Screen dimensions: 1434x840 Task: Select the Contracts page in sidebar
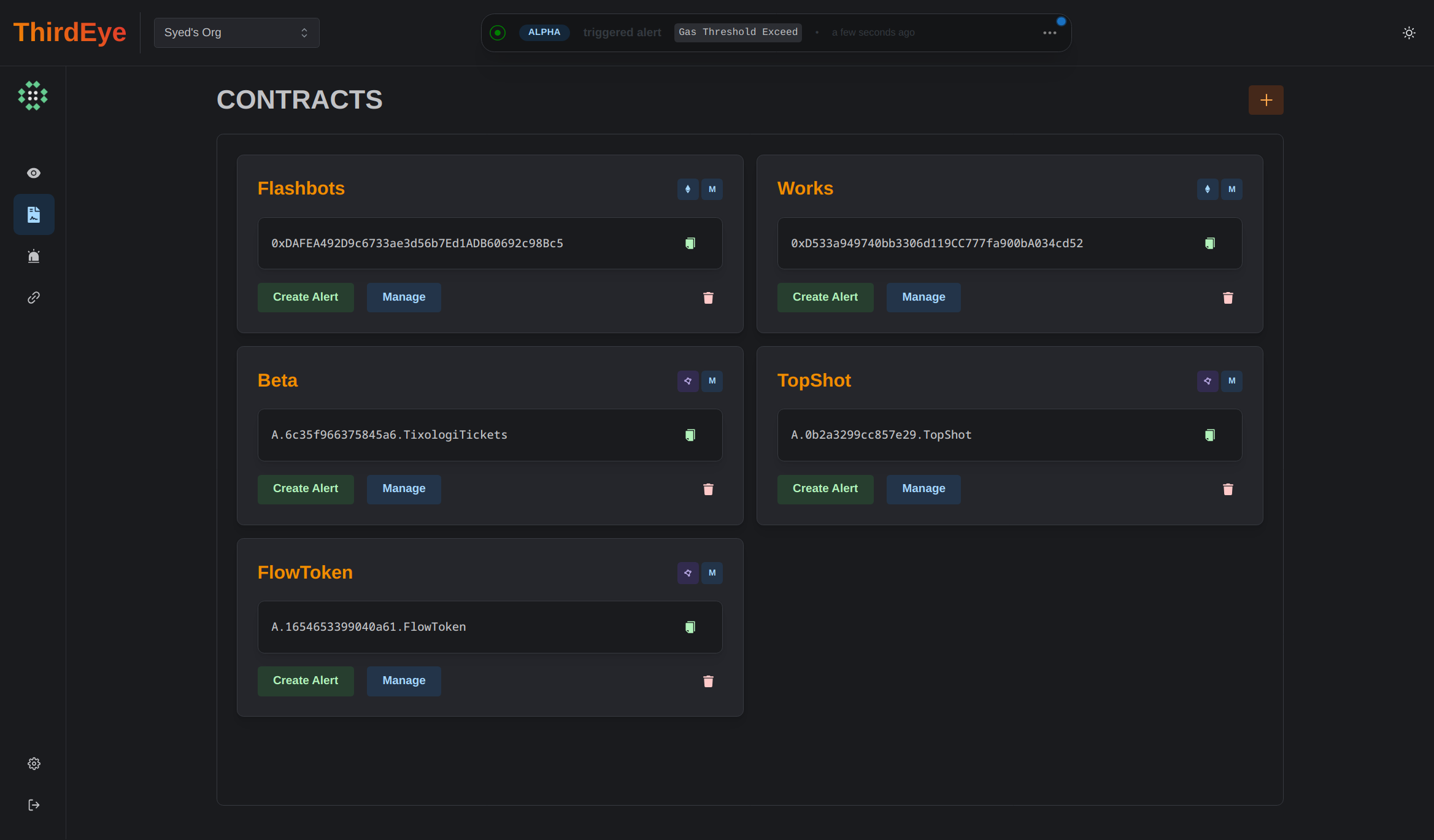point(34,215)
